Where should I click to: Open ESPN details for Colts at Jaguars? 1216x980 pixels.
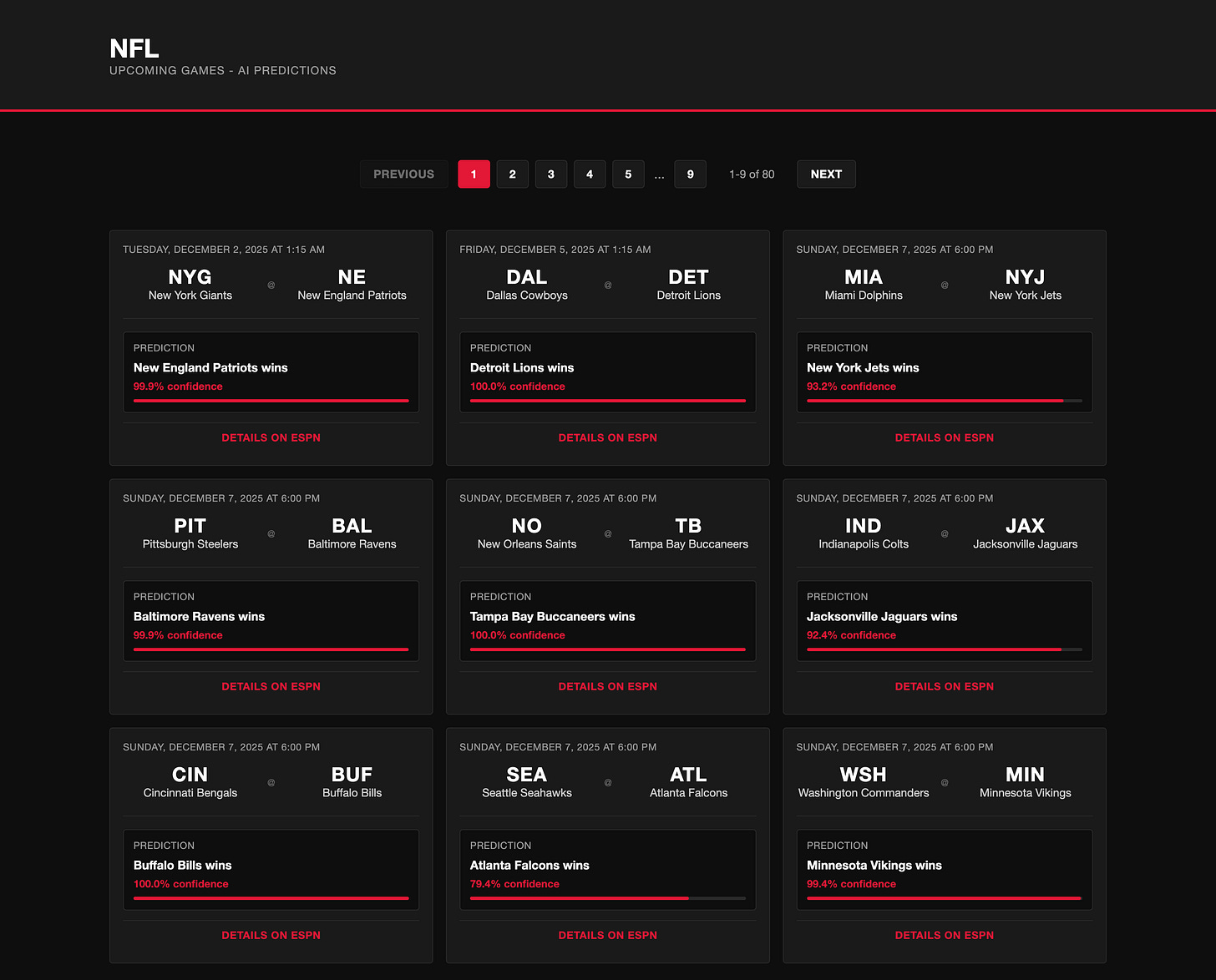tap(944, 686)
